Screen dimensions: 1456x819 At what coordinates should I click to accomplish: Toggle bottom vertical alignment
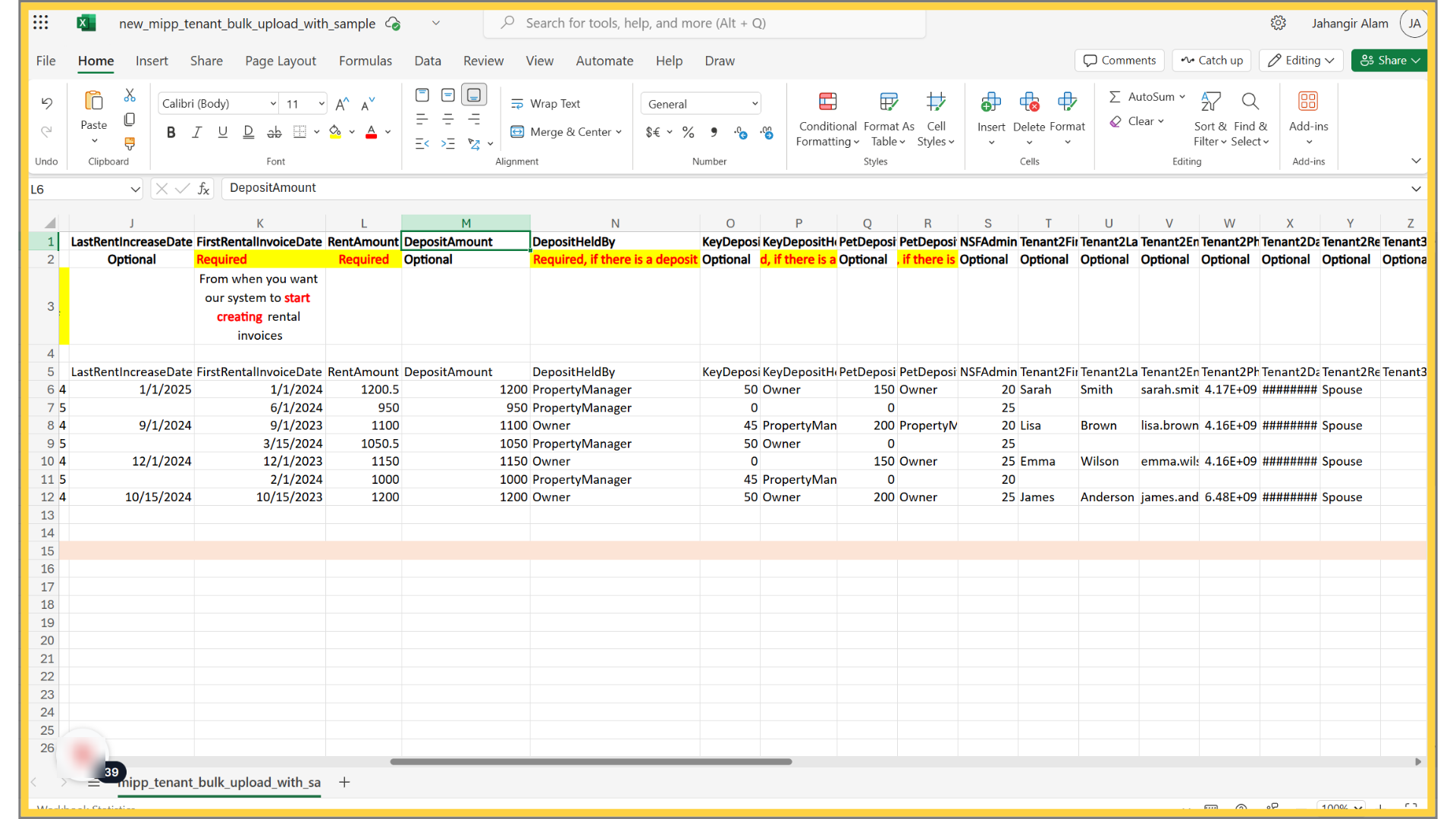point(474,95)
